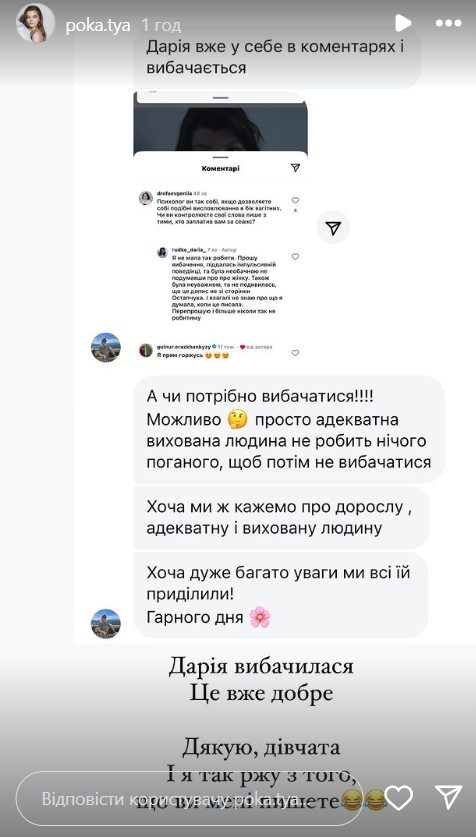Open drofaevgeniia commenter avatar
Viewport: 476px width, 837px height.
point(146,198)
